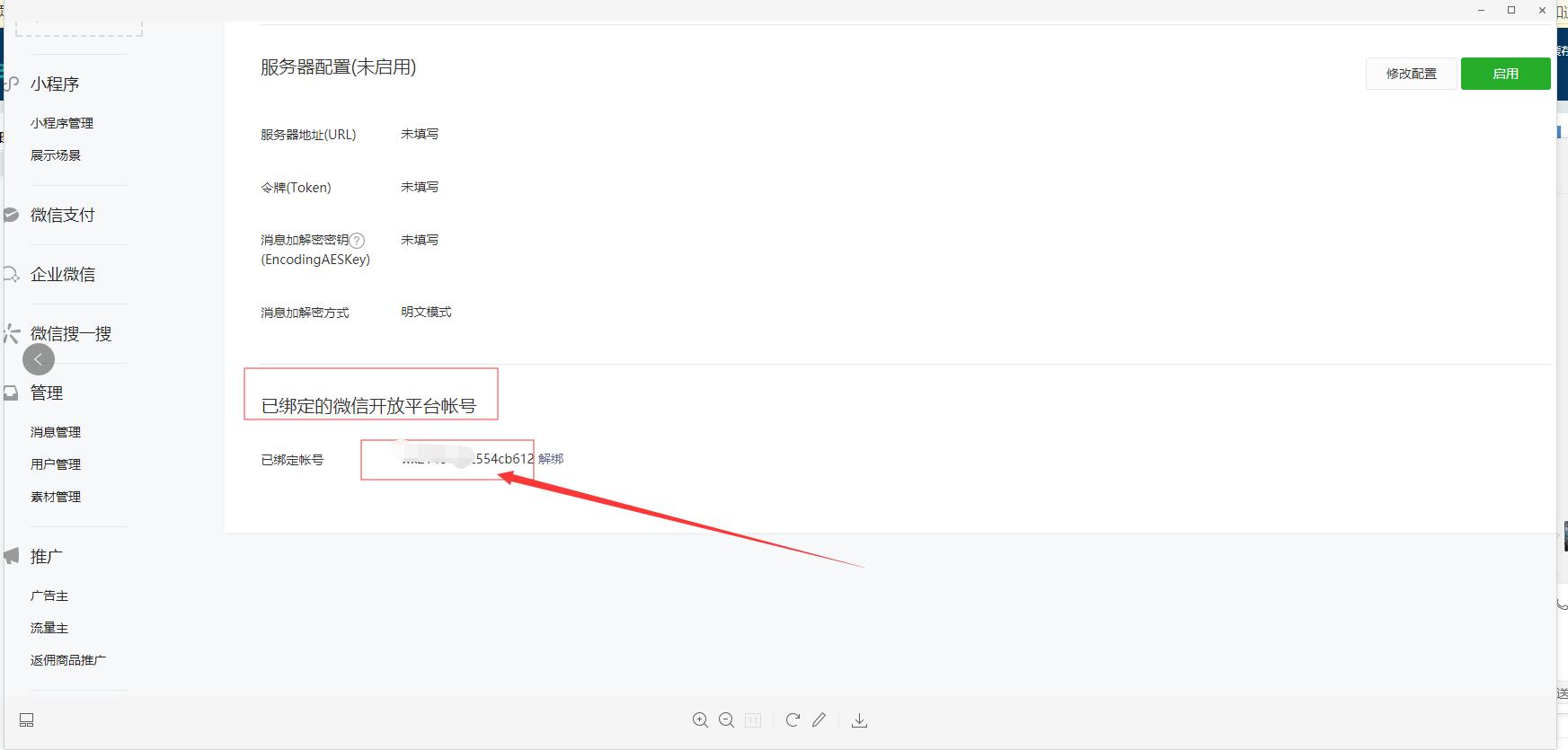The width and height of the screenshot is (1568, 750).
Task: Go to previous image with back arrow
Action: (39, 359)
